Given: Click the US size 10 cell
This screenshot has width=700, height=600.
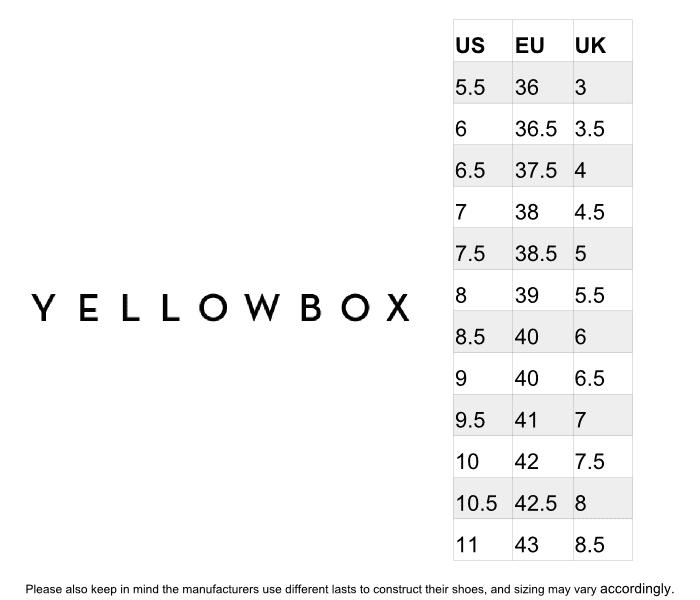Looking at the screenshot, I should coord(483,457).
